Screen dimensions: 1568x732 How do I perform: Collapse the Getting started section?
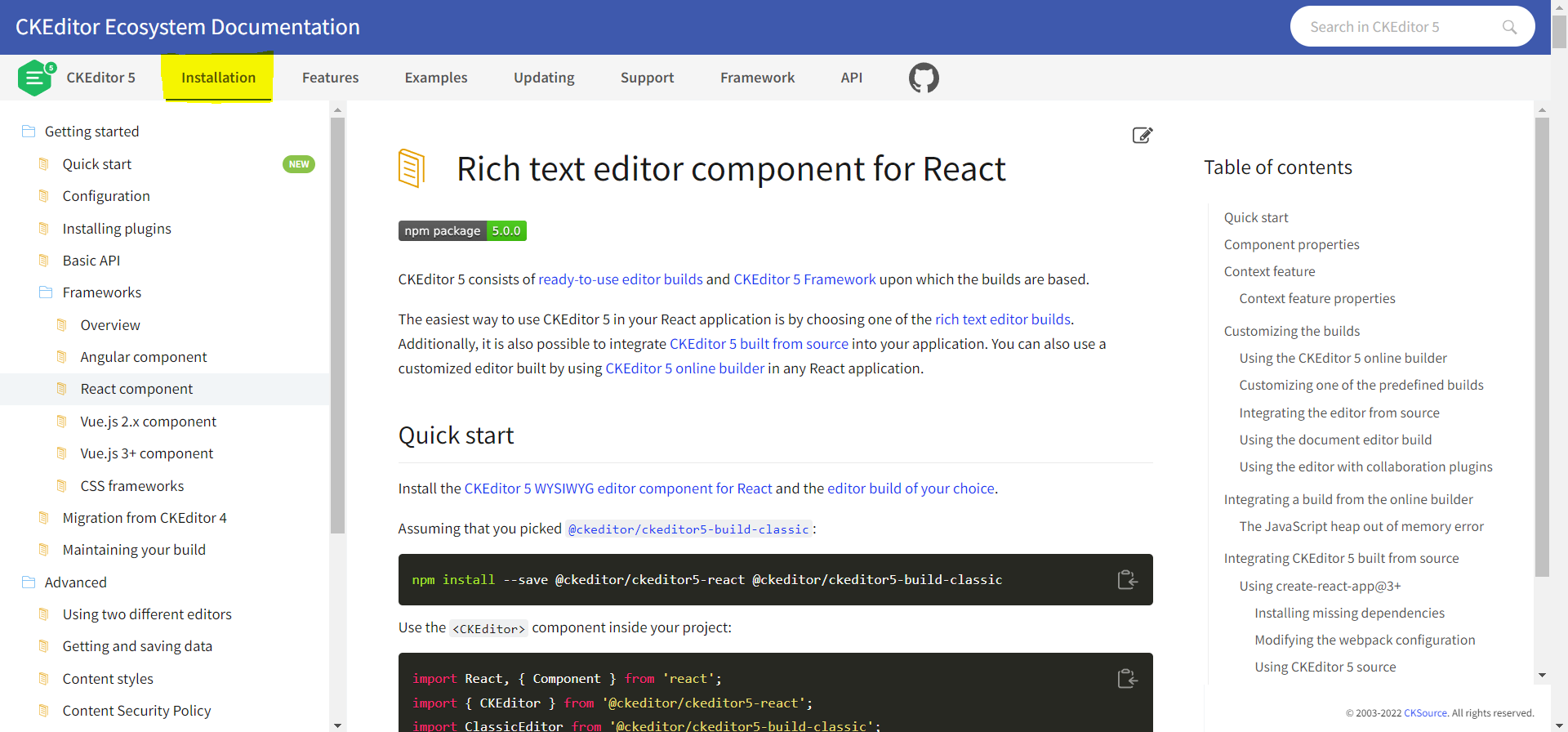[x=91, y=132]
